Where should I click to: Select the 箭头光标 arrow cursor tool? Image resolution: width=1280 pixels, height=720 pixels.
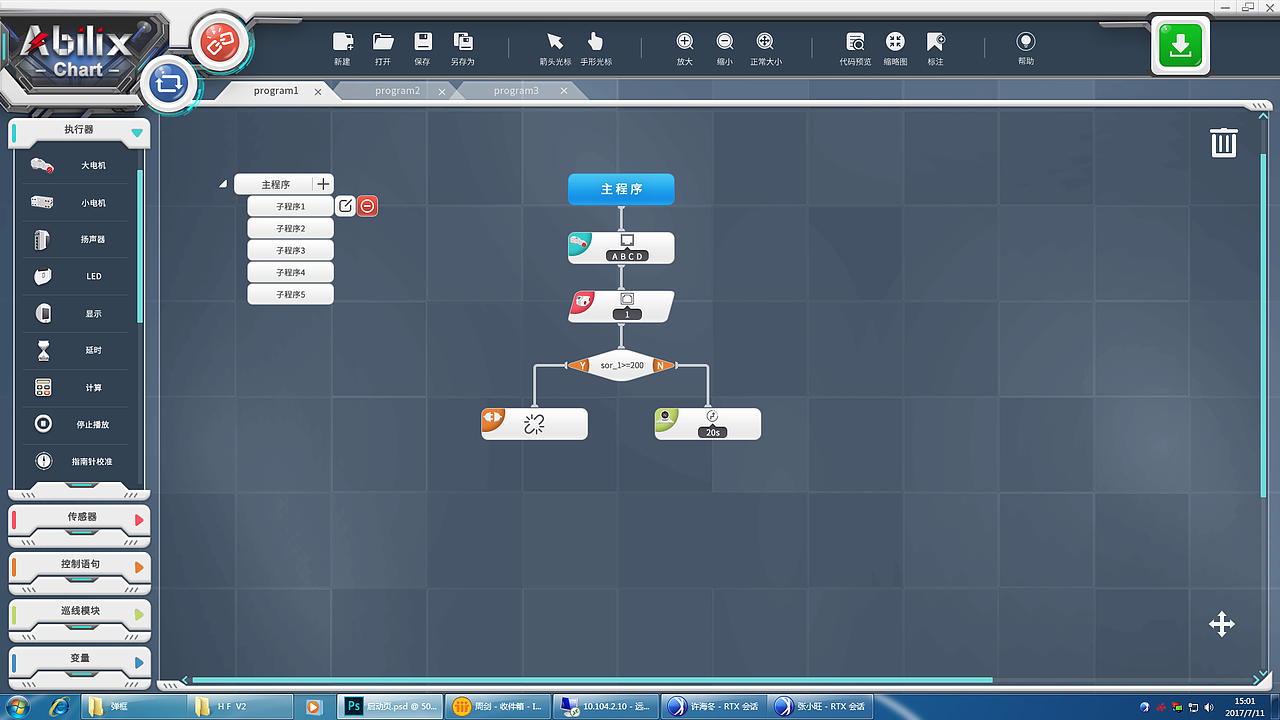coord(555,42)
